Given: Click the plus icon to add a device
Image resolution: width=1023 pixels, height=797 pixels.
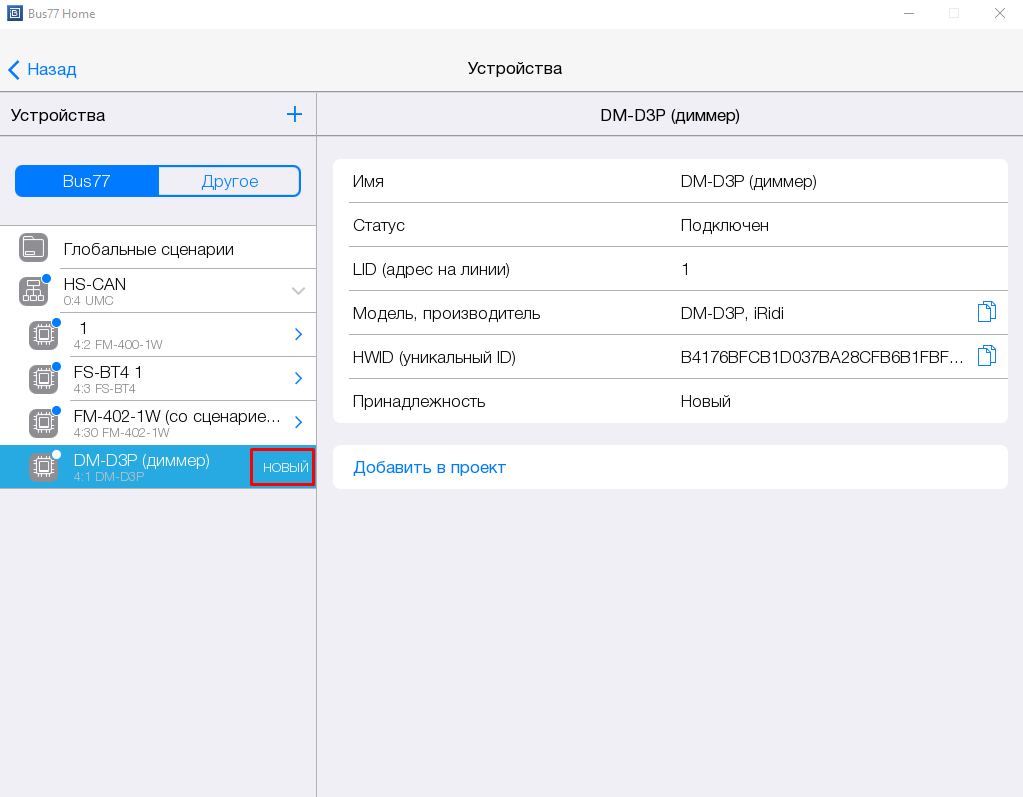Looking at the screenshot, I should 294,114.
